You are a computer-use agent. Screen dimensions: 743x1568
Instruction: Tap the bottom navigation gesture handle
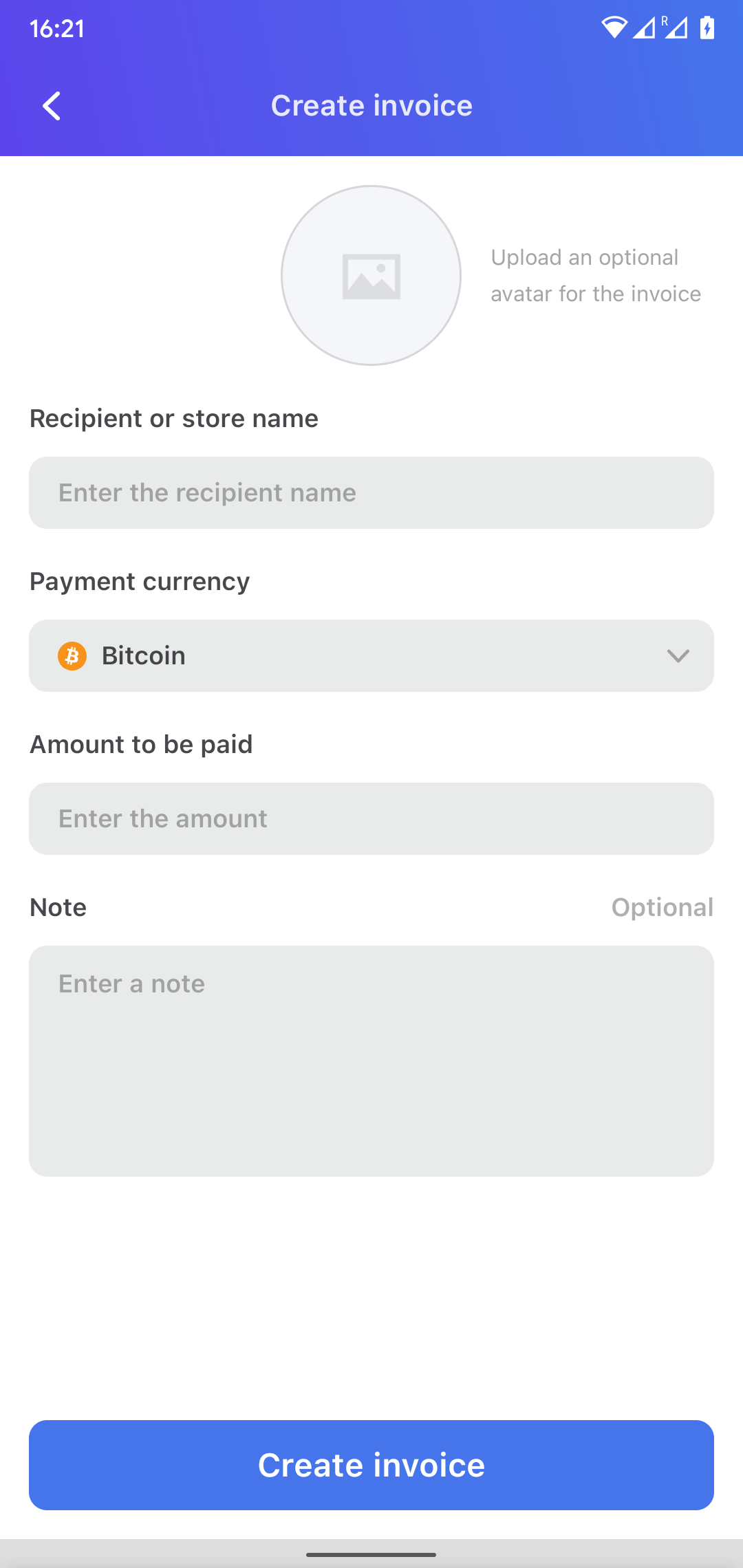pos(371,1554)
